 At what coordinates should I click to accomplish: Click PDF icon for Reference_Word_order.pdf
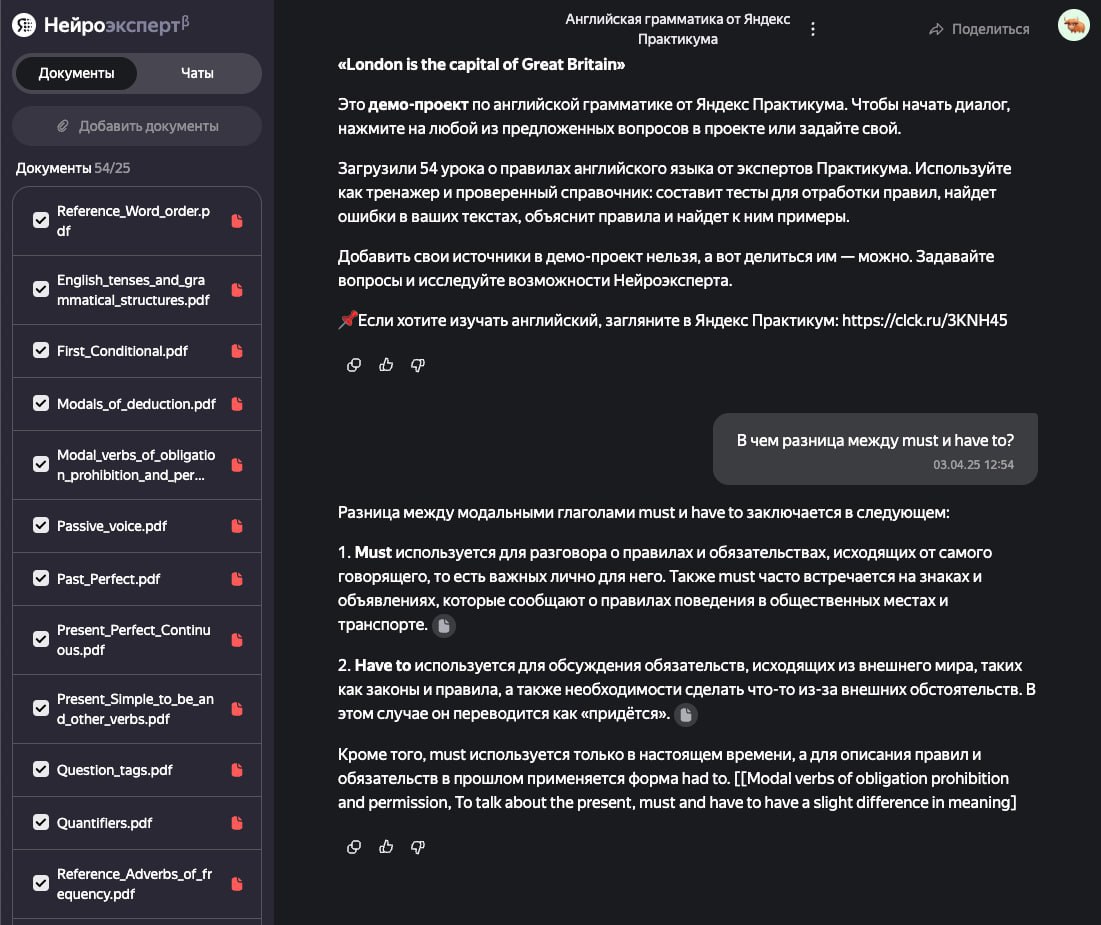click(x=237, y=221)
